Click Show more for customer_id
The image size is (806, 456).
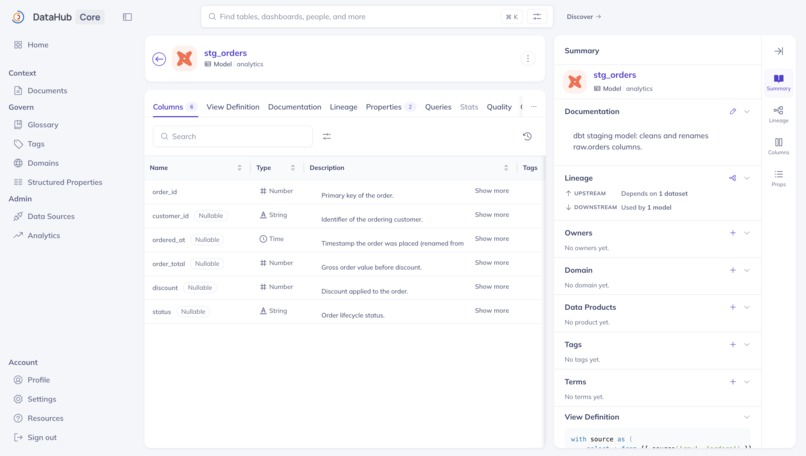(492, 215)
